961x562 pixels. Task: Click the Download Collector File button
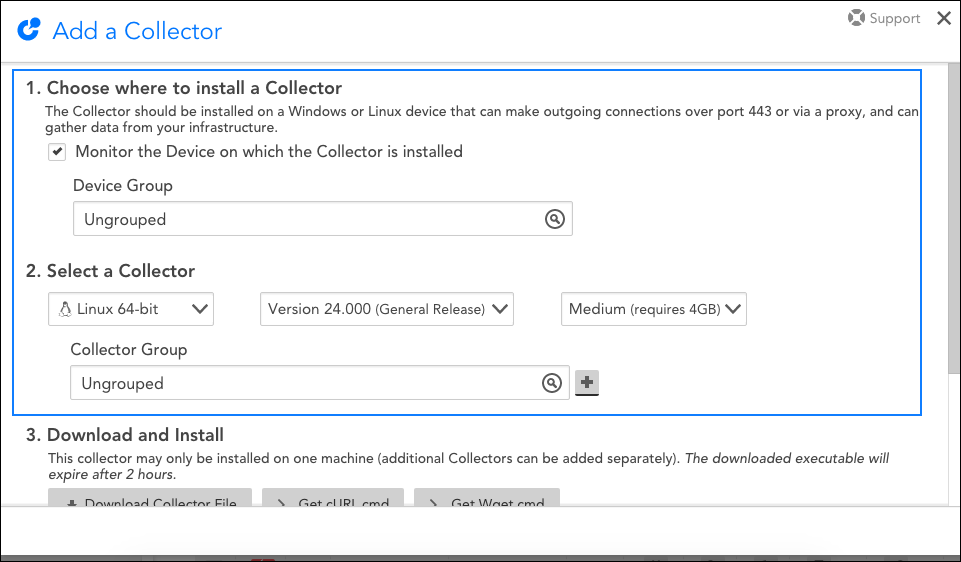coord(150,498)
